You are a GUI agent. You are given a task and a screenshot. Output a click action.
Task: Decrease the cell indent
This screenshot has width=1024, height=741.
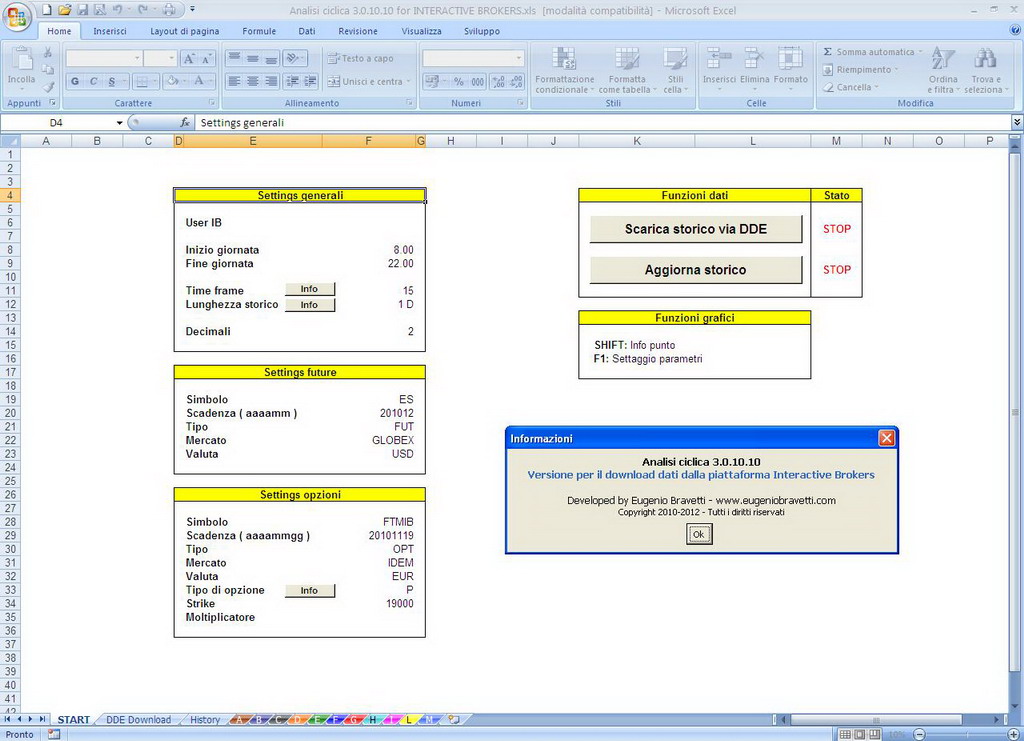click(x=292, y=82)
